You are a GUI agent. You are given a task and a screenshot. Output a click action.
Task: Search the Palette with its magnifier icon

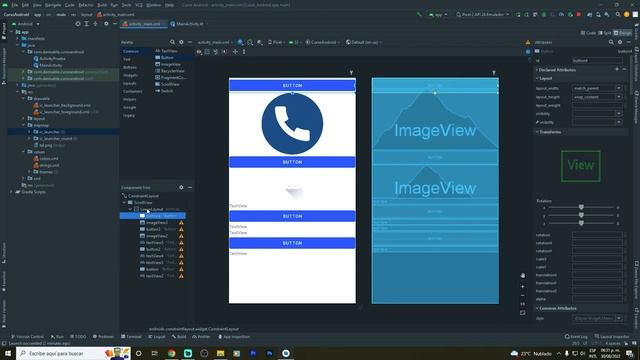172,42
